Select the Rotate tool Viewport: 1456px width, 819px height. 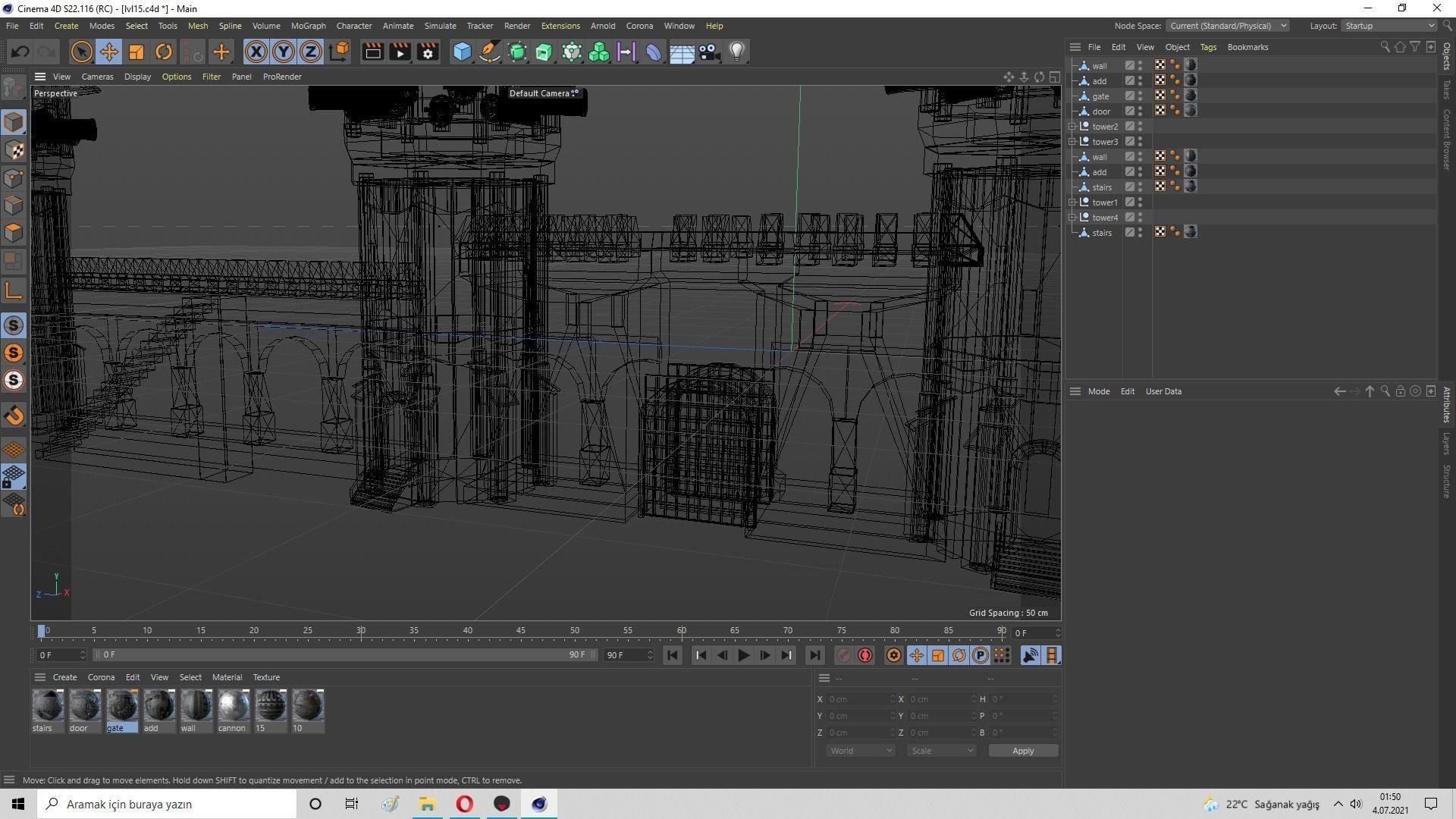coord(164,52)
